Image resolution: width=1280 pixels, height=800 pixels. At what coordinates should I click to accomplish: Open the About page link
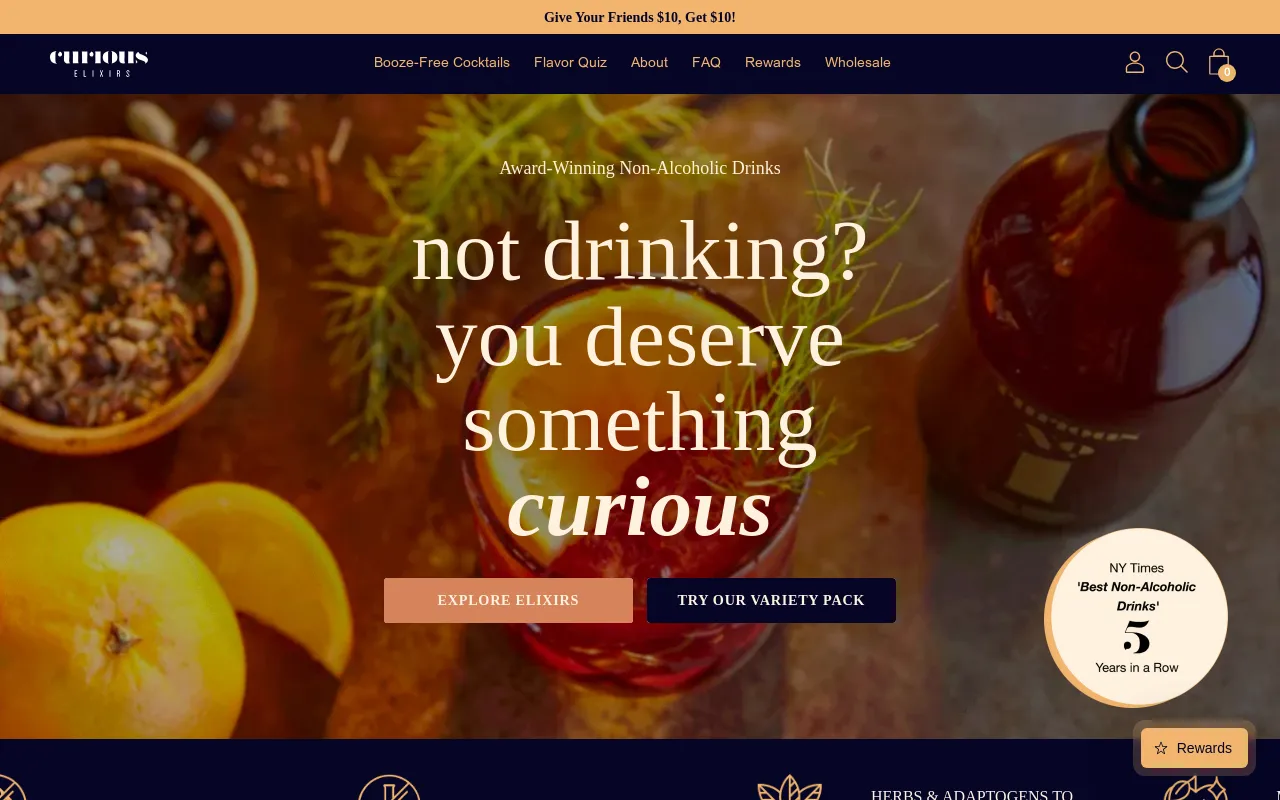click(x=649, y=62)
